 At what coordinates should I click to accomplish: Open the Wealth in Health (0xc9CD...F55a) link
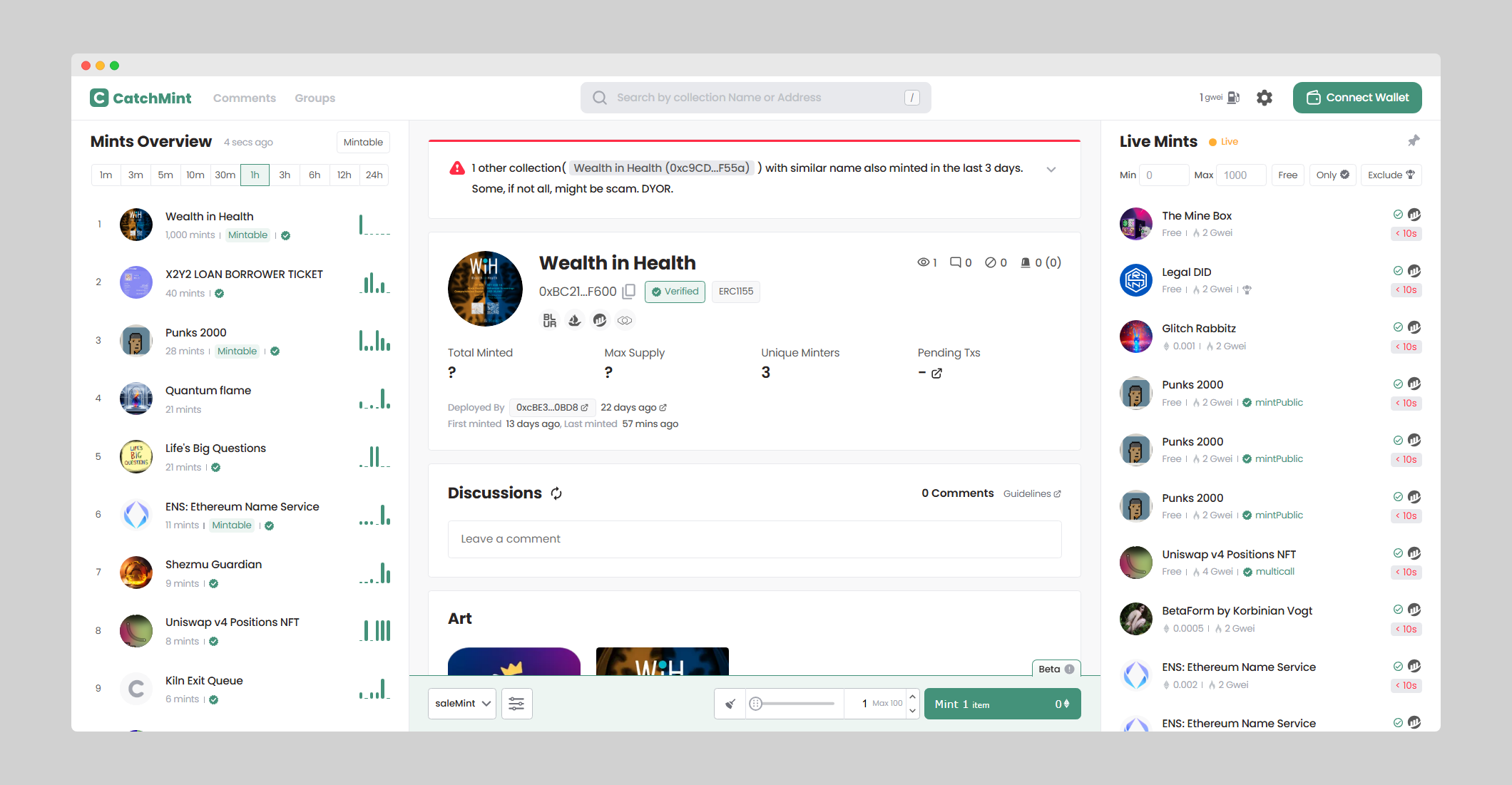tap(662, 168)
